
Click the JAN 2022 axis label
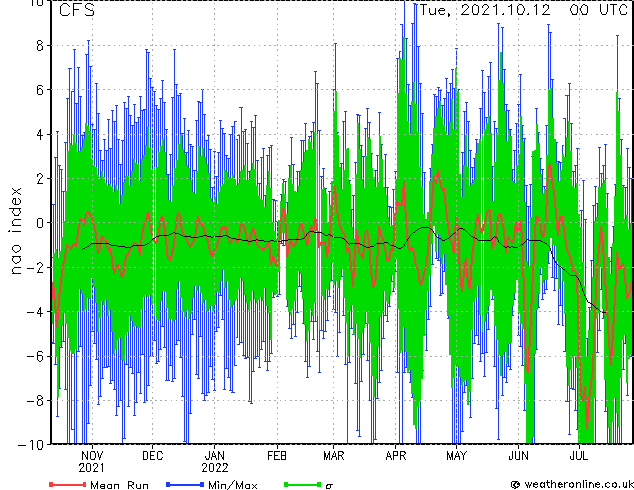(215, 462)
